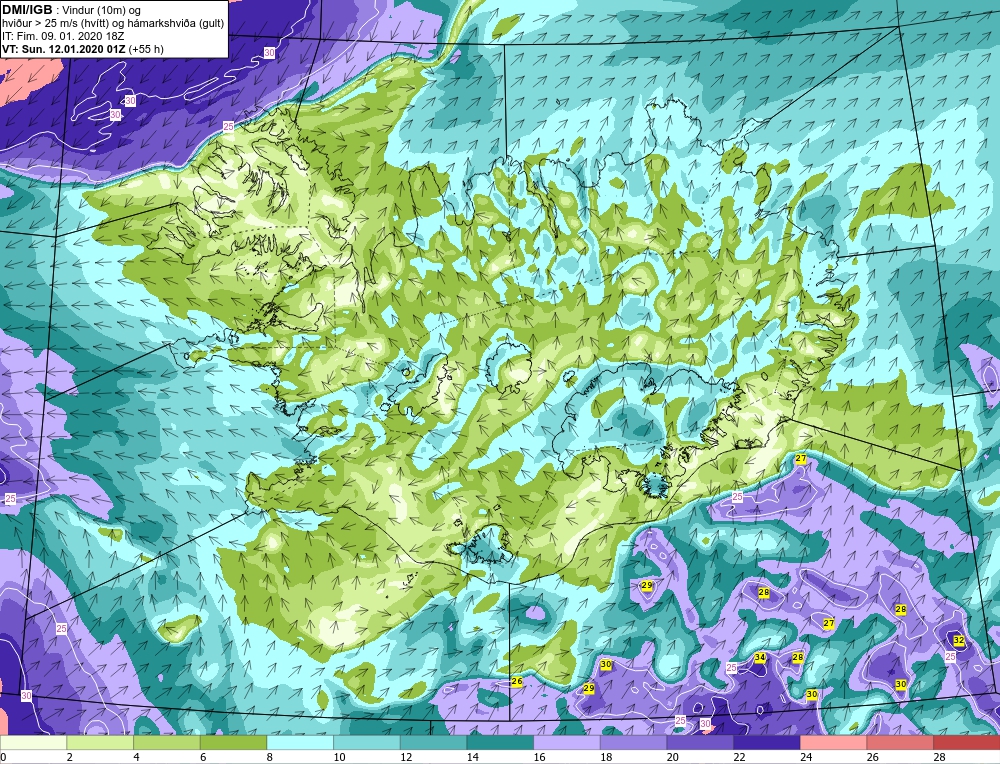Click the yellow gust label '32'
Image resolution: width=1000 pixels, height=764 pixels.
(959, 640)
